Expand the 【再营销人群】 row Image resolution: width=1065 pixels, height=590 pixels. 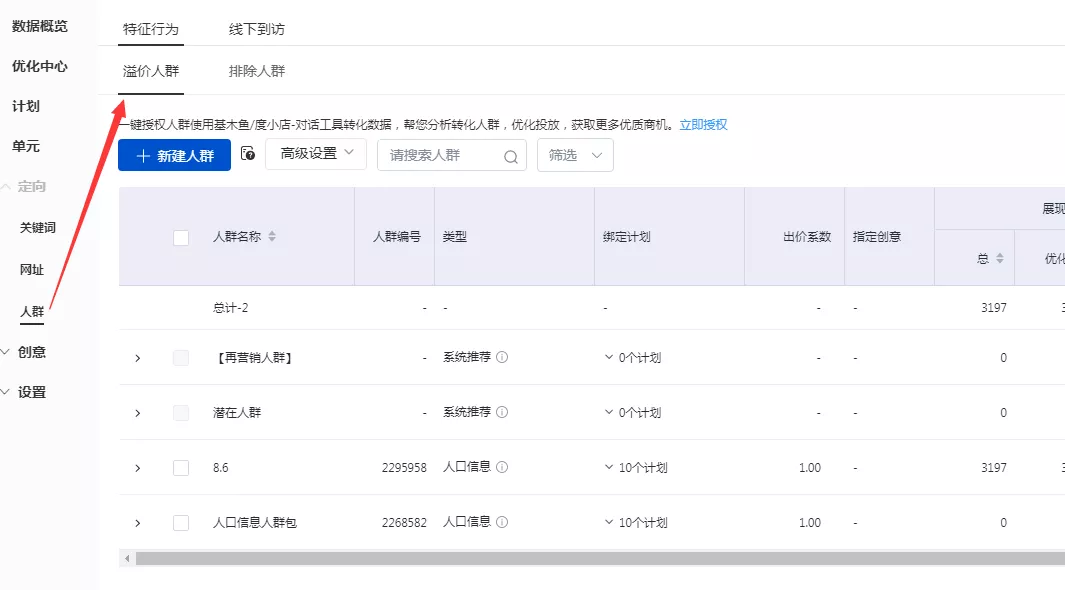pyautogui.click(x=137, y=358)
